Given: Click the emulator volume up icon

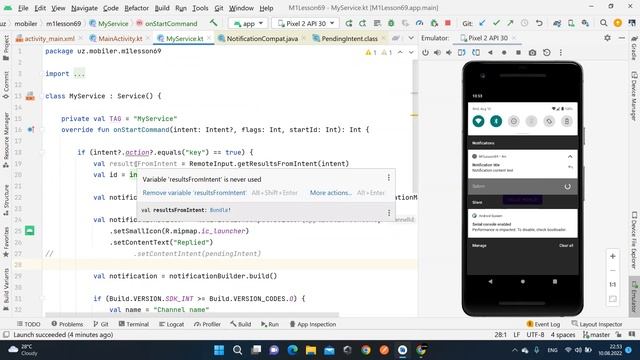Looking at the screenshot, I should pyautogui.click(x=437, y=53).
